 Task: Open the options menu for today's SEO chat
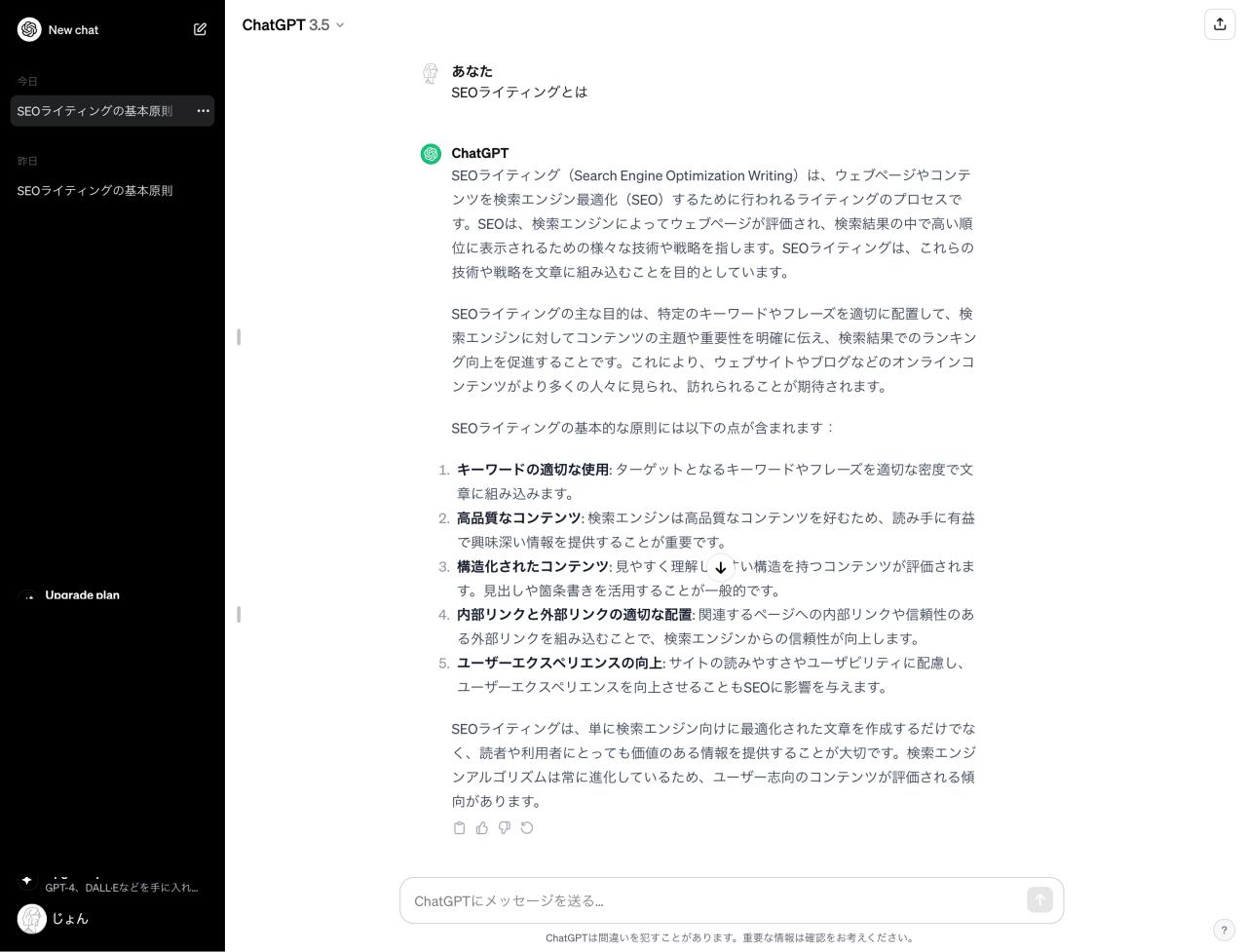(203, 111)
